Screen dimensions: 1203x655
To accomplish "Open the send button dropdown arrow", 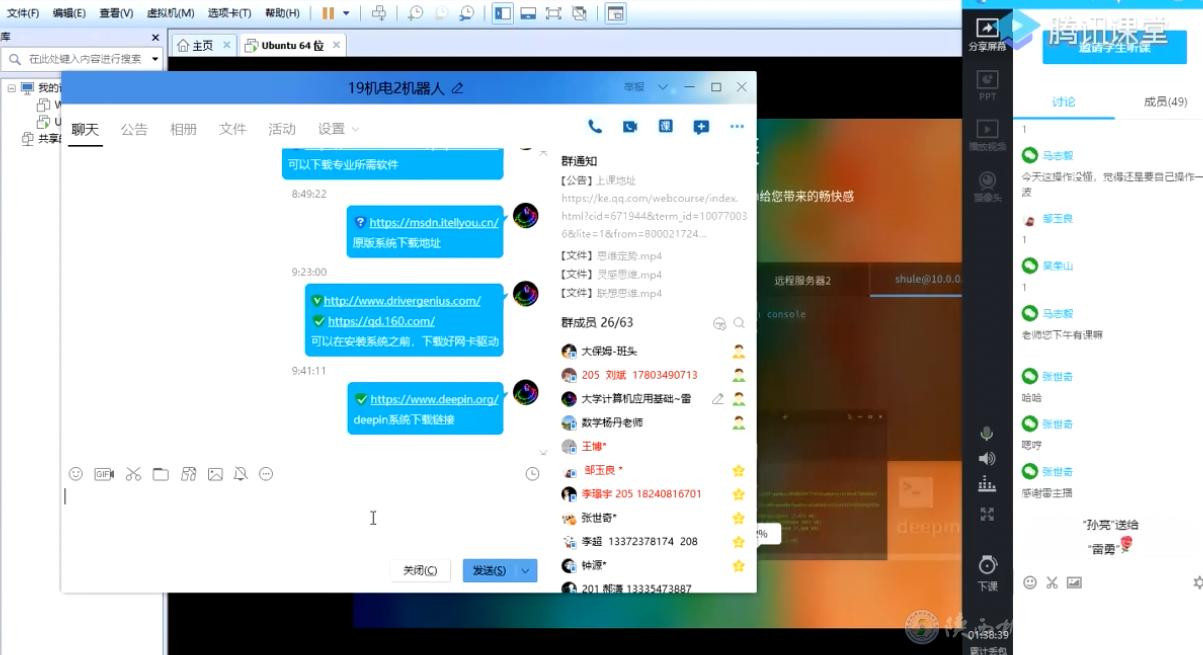I will [526, 570].
